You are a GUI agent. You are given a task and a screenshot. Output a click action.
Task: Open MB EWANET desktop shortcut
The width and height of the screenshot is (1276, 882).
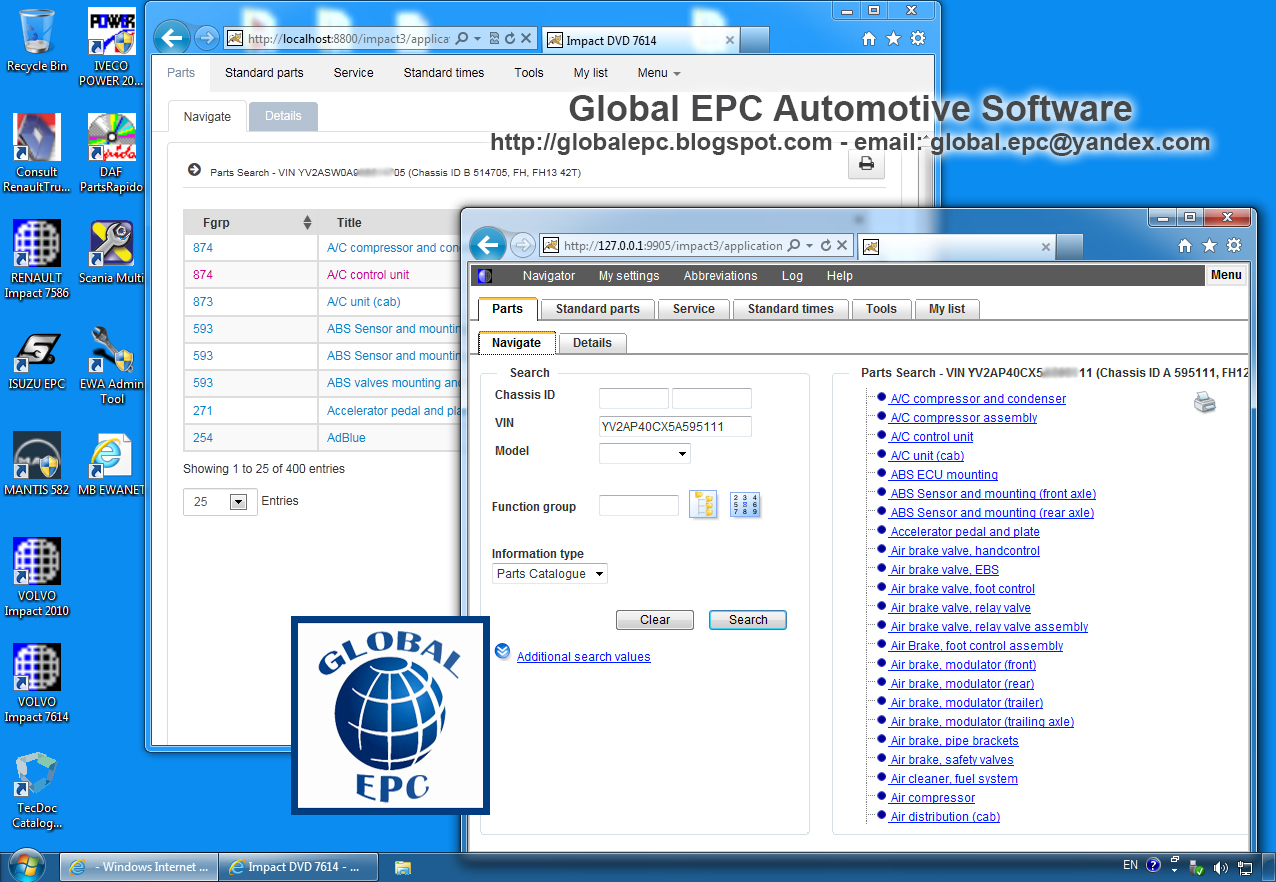(112, 464)
